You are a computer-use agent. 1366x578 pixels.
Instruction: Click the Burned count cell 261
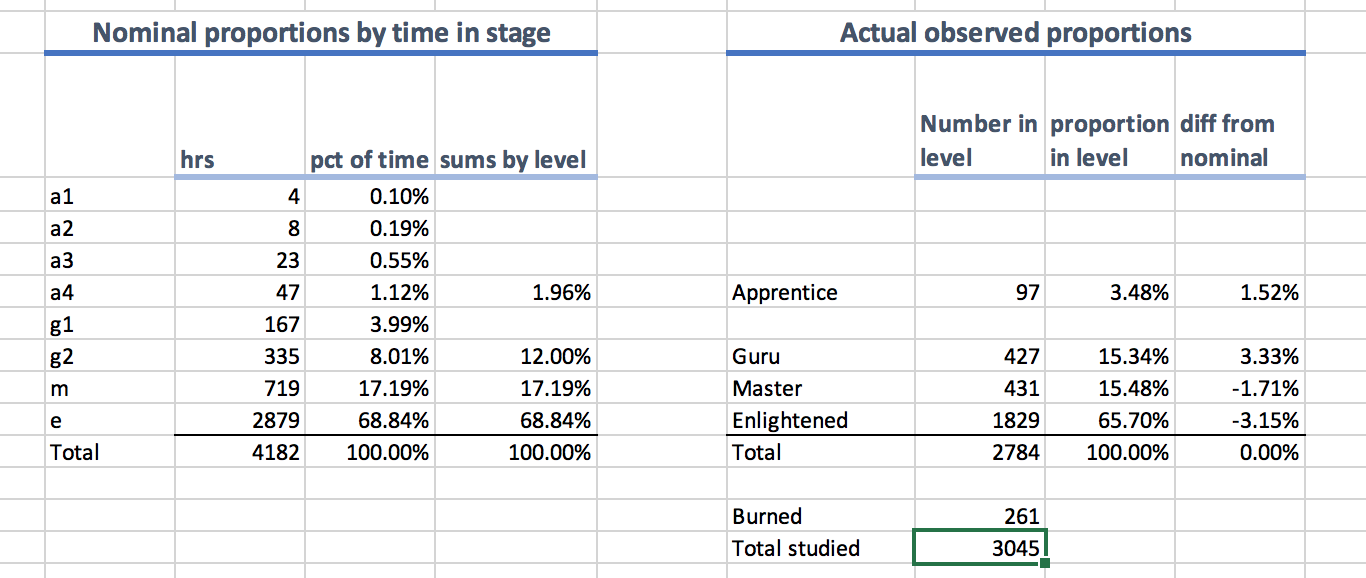click(979, 516)
